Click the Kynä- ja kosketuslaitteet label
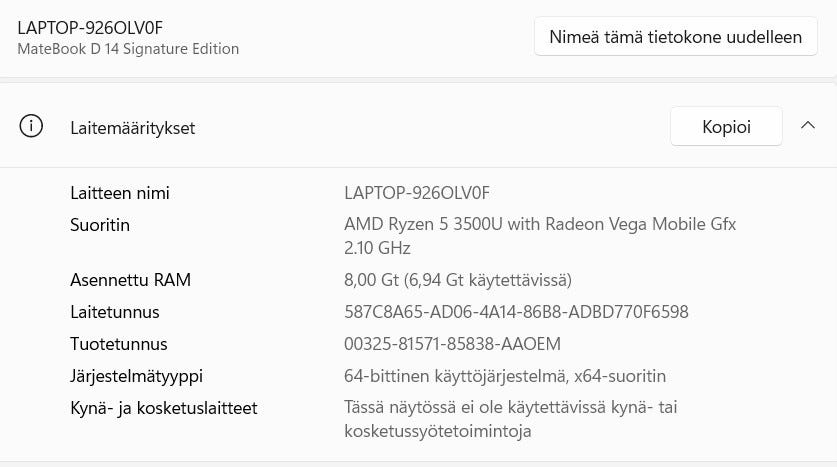Image resolution: width=837 pixels, height=467 pixels. [163, 408]
